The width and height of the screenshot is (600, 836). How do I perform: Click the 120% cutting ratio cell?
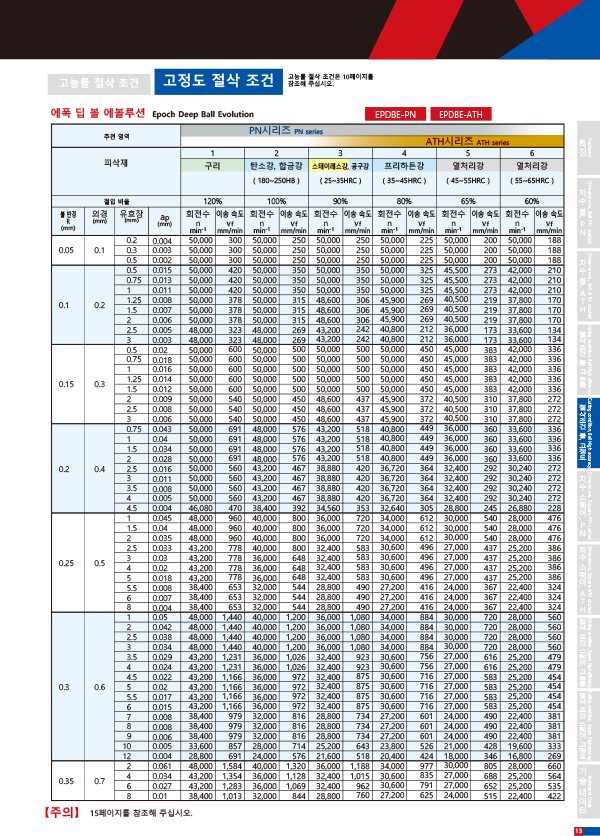[x=212, y=201]
